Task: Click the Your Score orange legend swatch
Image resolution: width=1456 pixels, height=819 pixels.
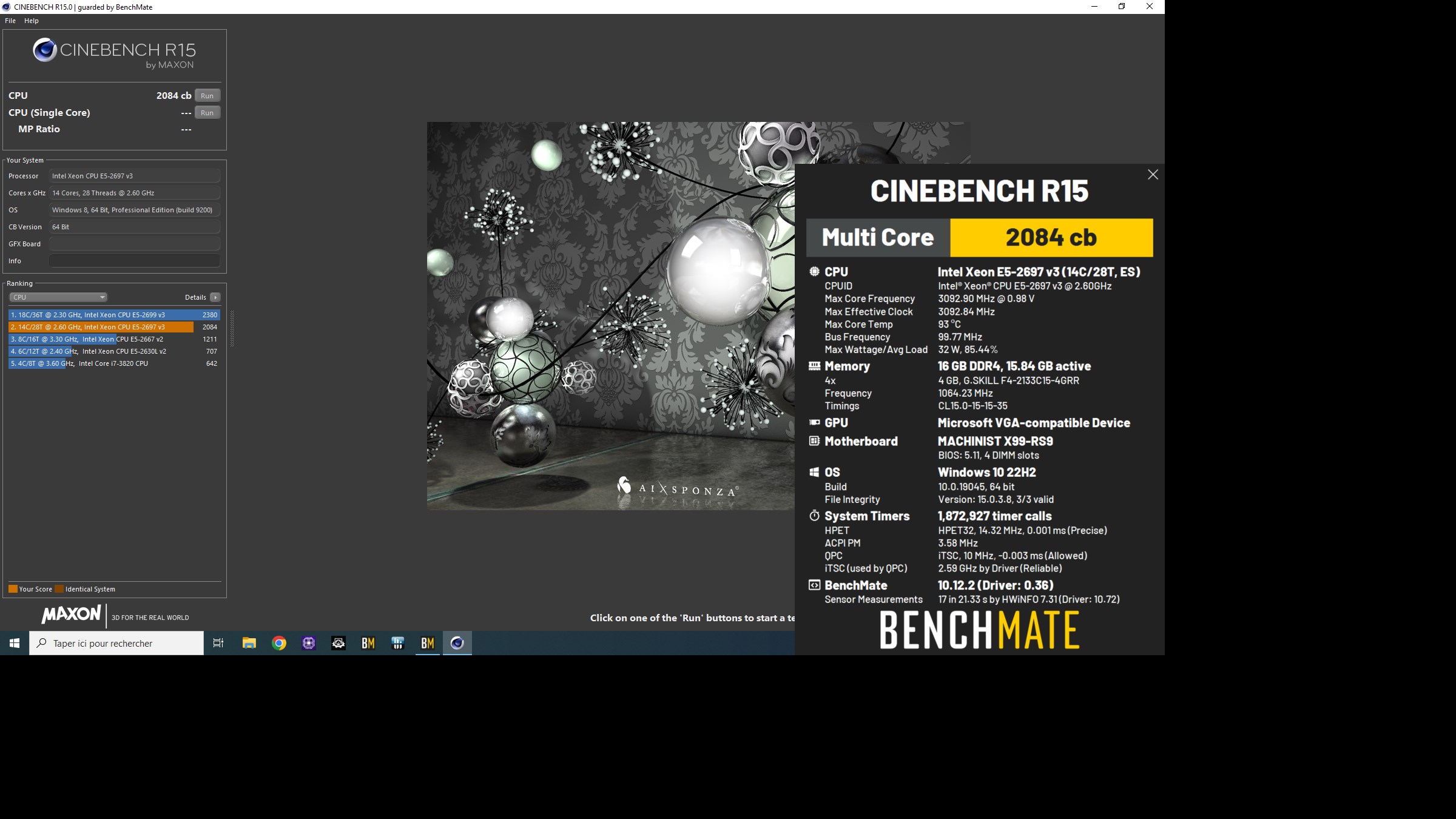Action: coord(13,589)
